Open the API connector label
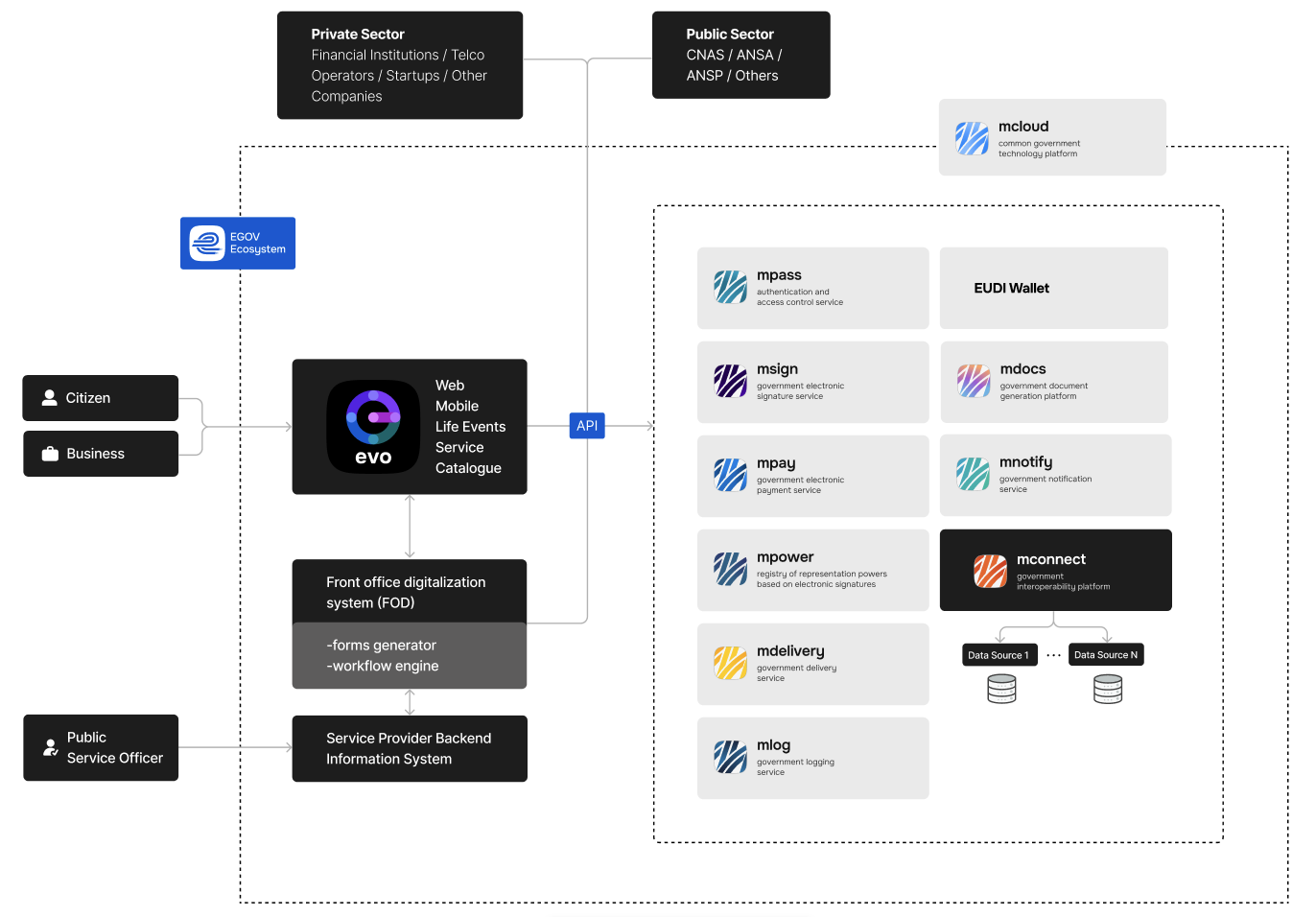 coord(586,425)
